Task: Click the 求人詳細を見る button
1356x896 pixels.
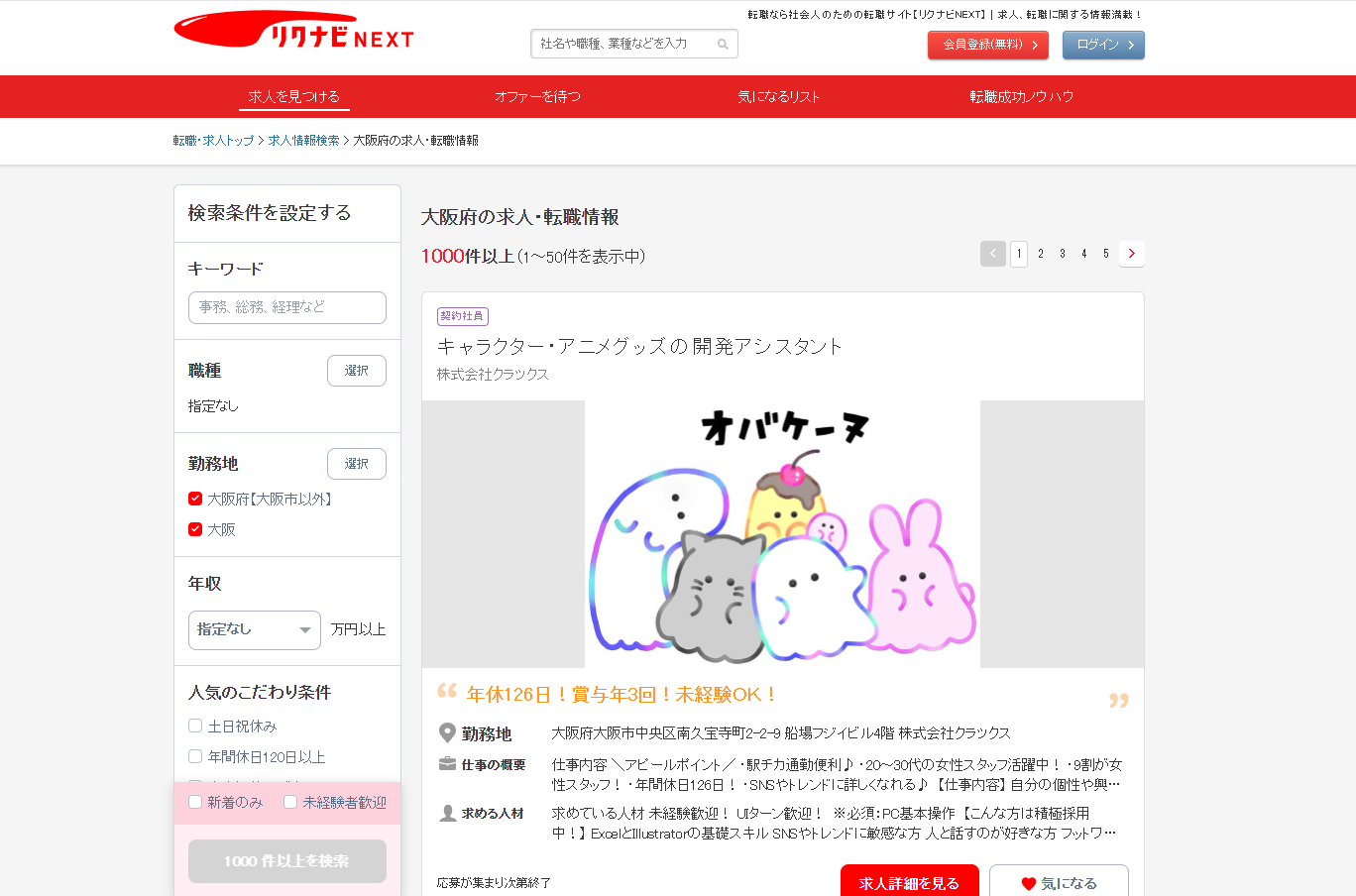Action: click(x=910, y=882)
